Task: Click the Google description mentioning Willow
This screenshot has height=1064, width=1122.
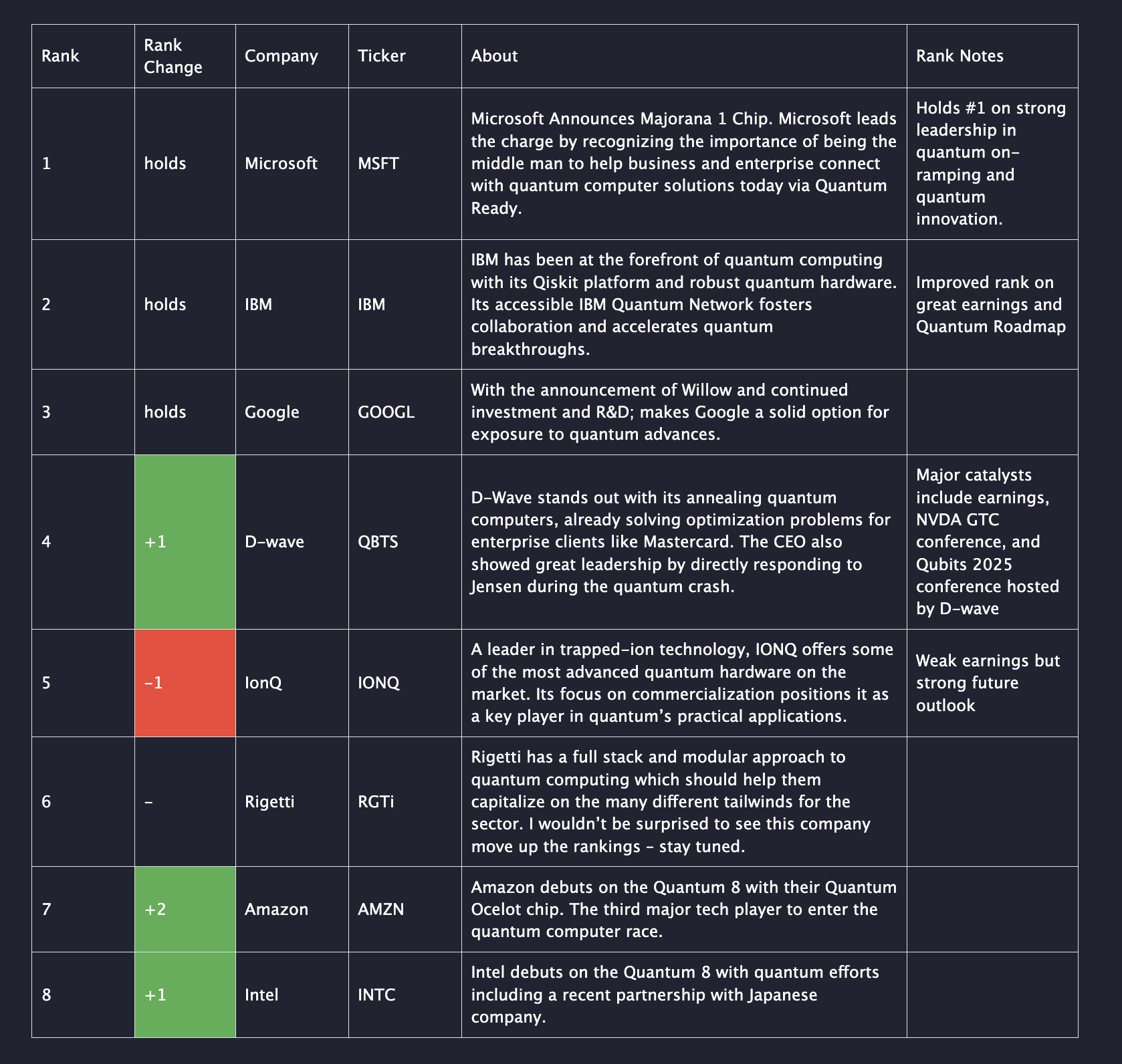Action: [679, 412]
